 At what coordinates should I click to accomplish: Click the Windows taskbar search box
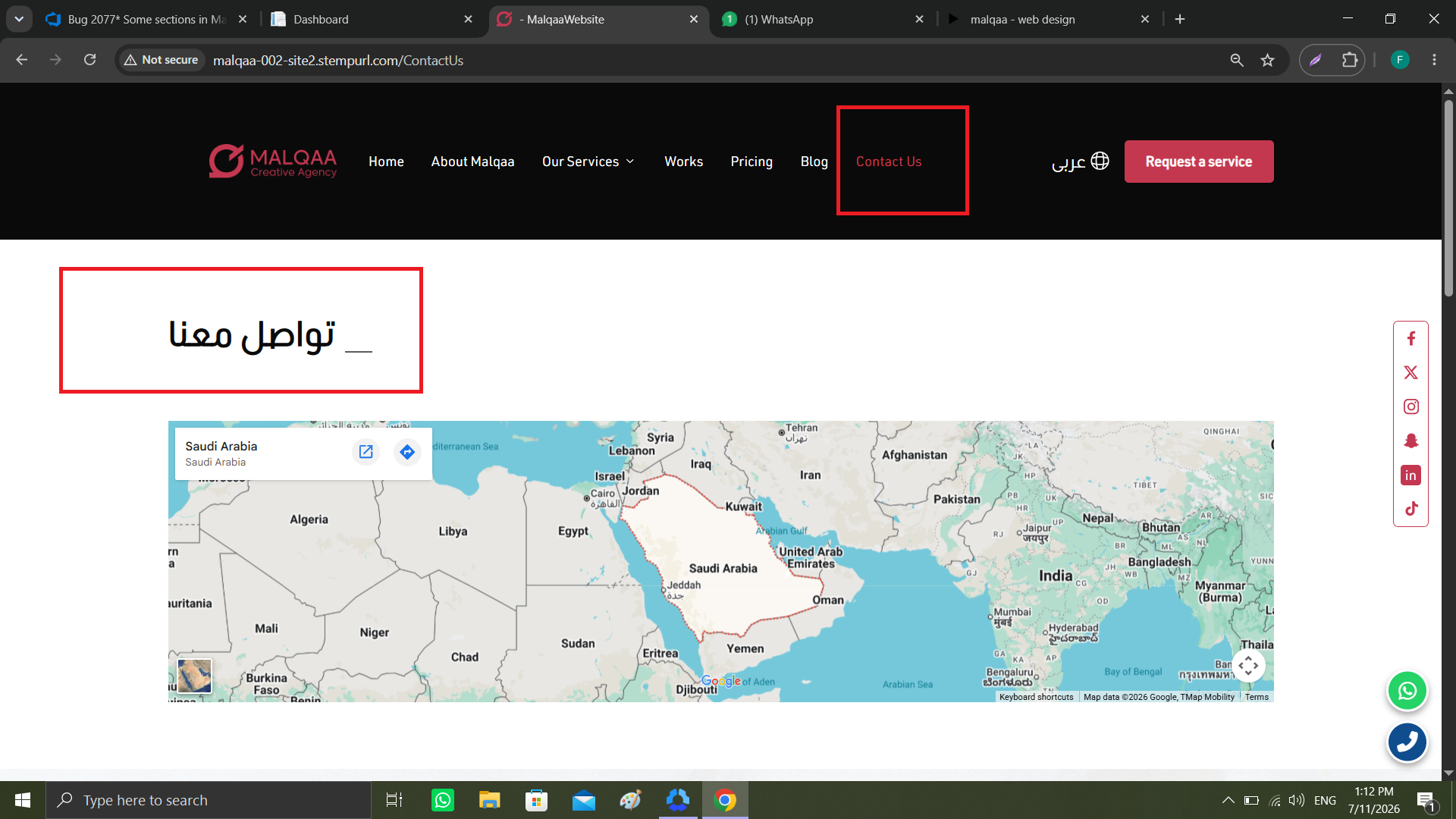(209, 800)
